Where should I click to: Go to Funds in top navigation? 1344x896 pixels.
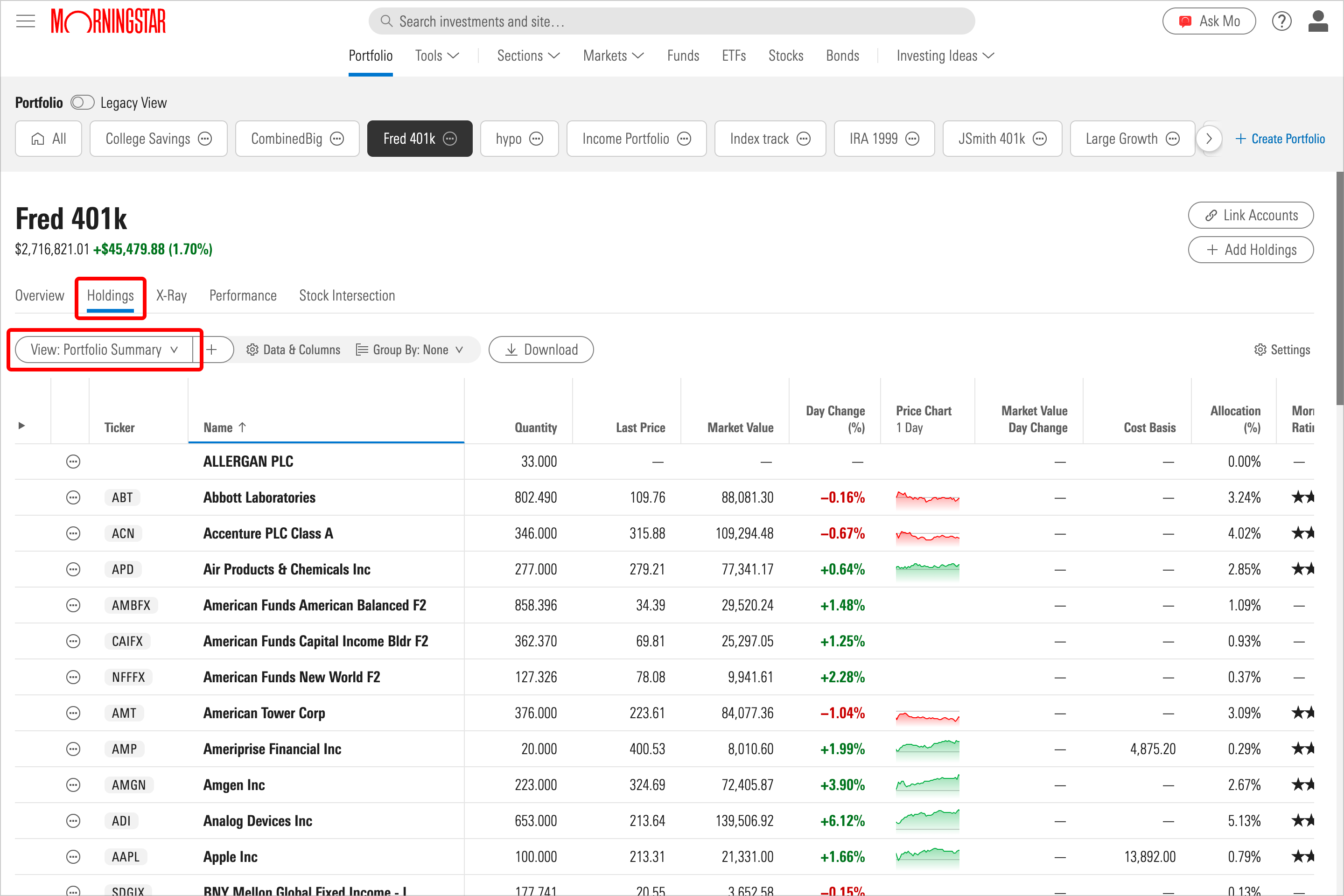(x=683, y=56)
